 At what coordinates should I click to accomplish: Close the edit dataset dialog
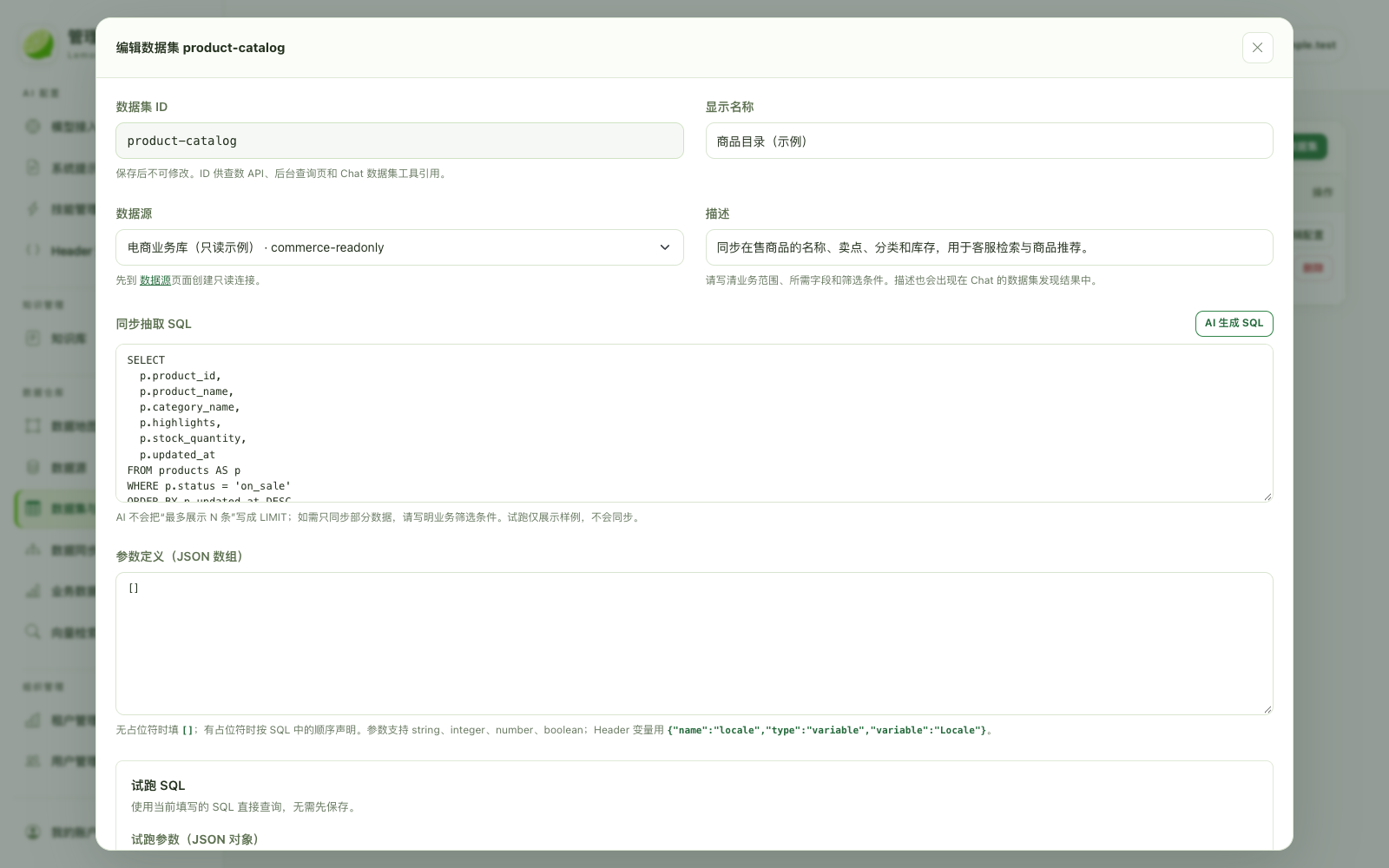pos(1257,48)
